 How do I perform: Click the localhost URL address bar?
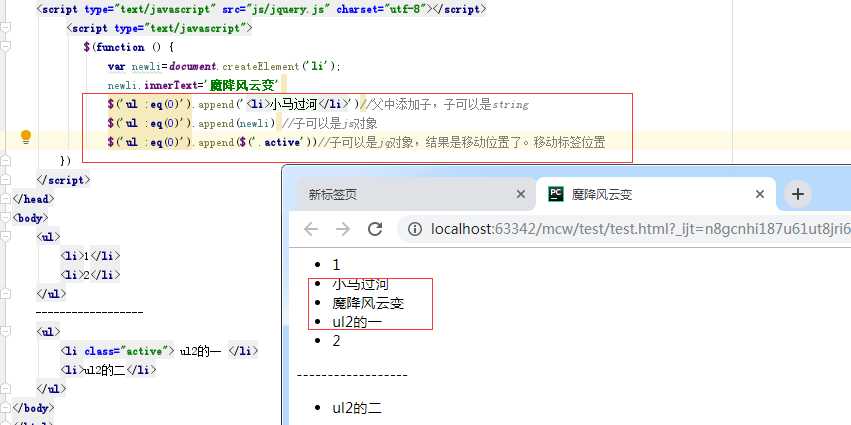(624, 229)
